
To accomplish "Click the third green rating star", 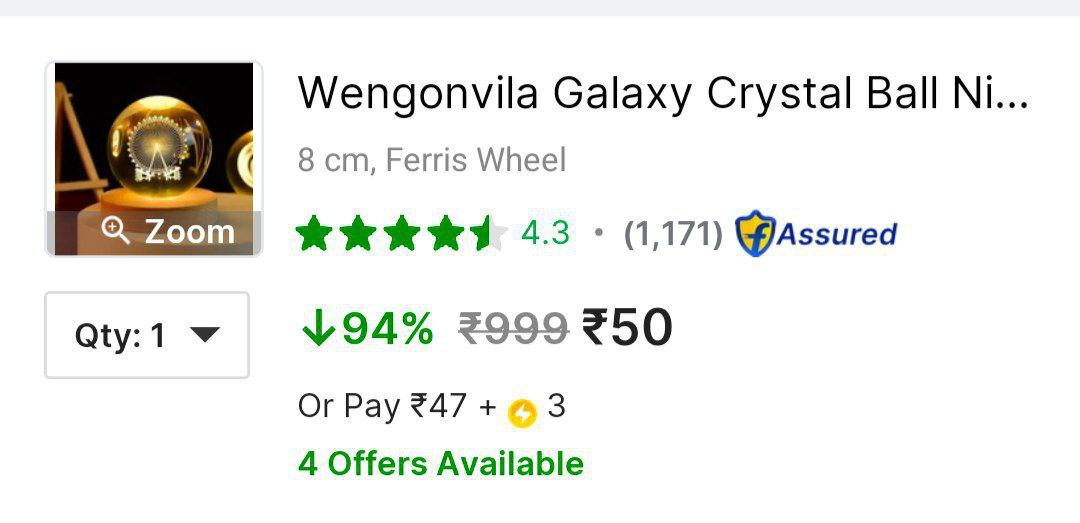I will click(x=402, y=234).
